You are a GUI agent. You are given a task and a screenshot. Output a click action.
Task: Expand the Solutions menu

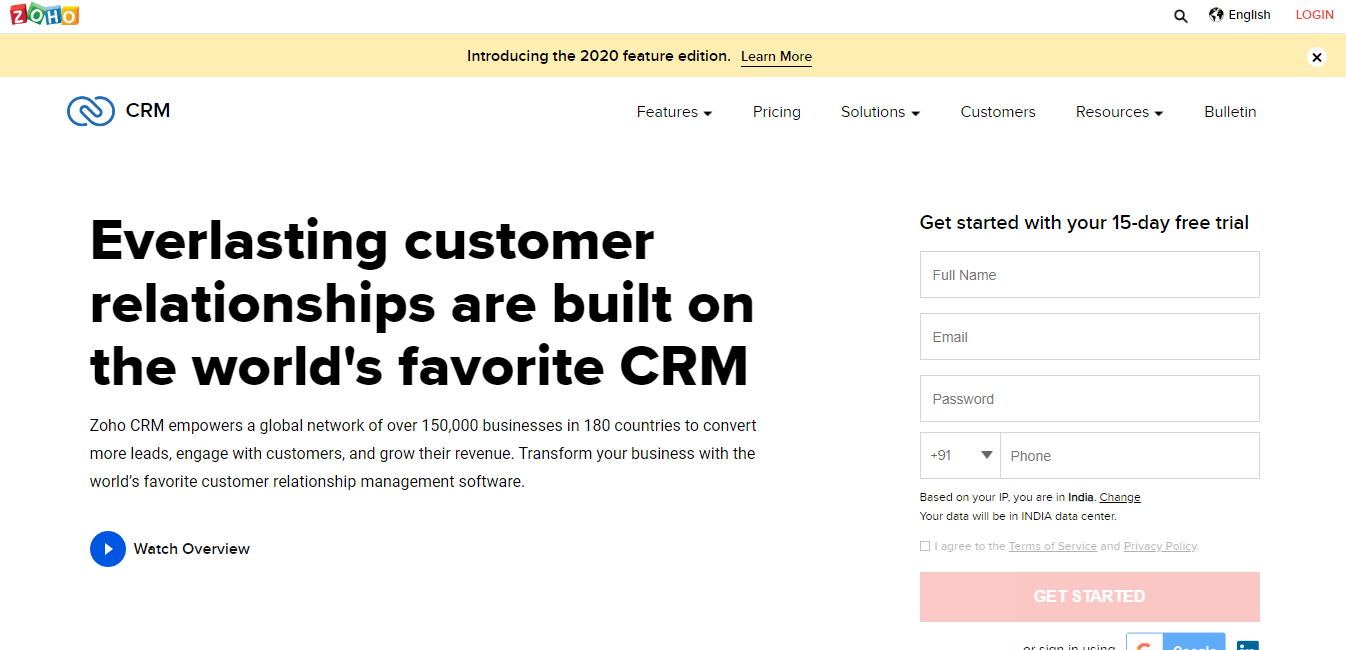pos(880,112)
